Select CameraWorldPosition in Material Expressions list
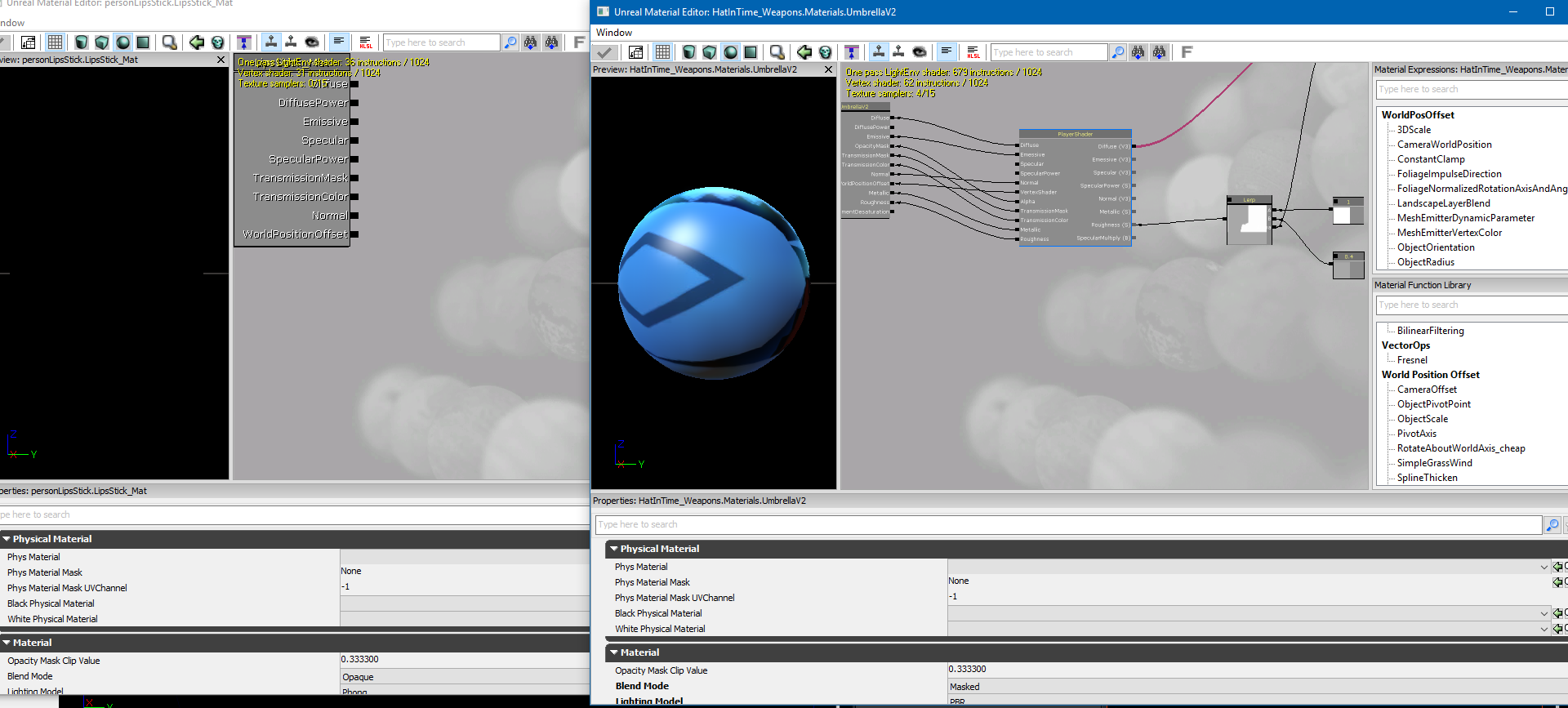The image size is (1568, 708). [1444, 145]
